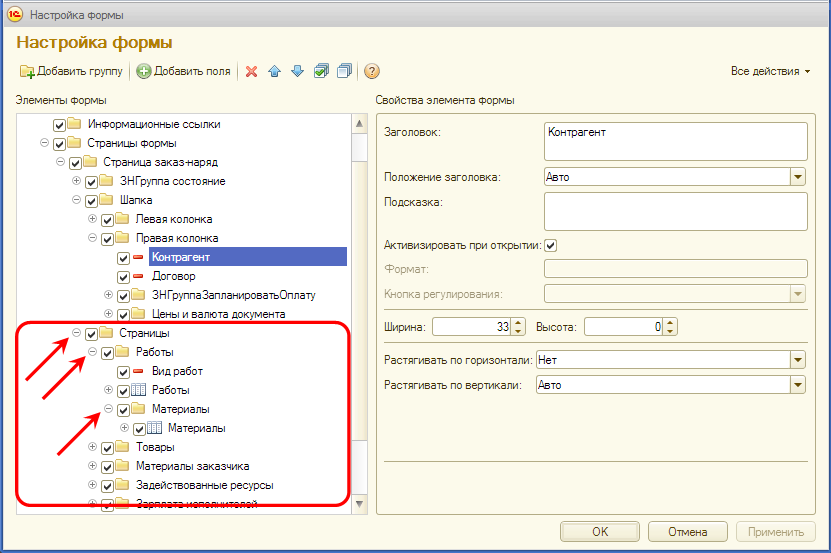Increase Ширина value with up stepper

(518, 322)
